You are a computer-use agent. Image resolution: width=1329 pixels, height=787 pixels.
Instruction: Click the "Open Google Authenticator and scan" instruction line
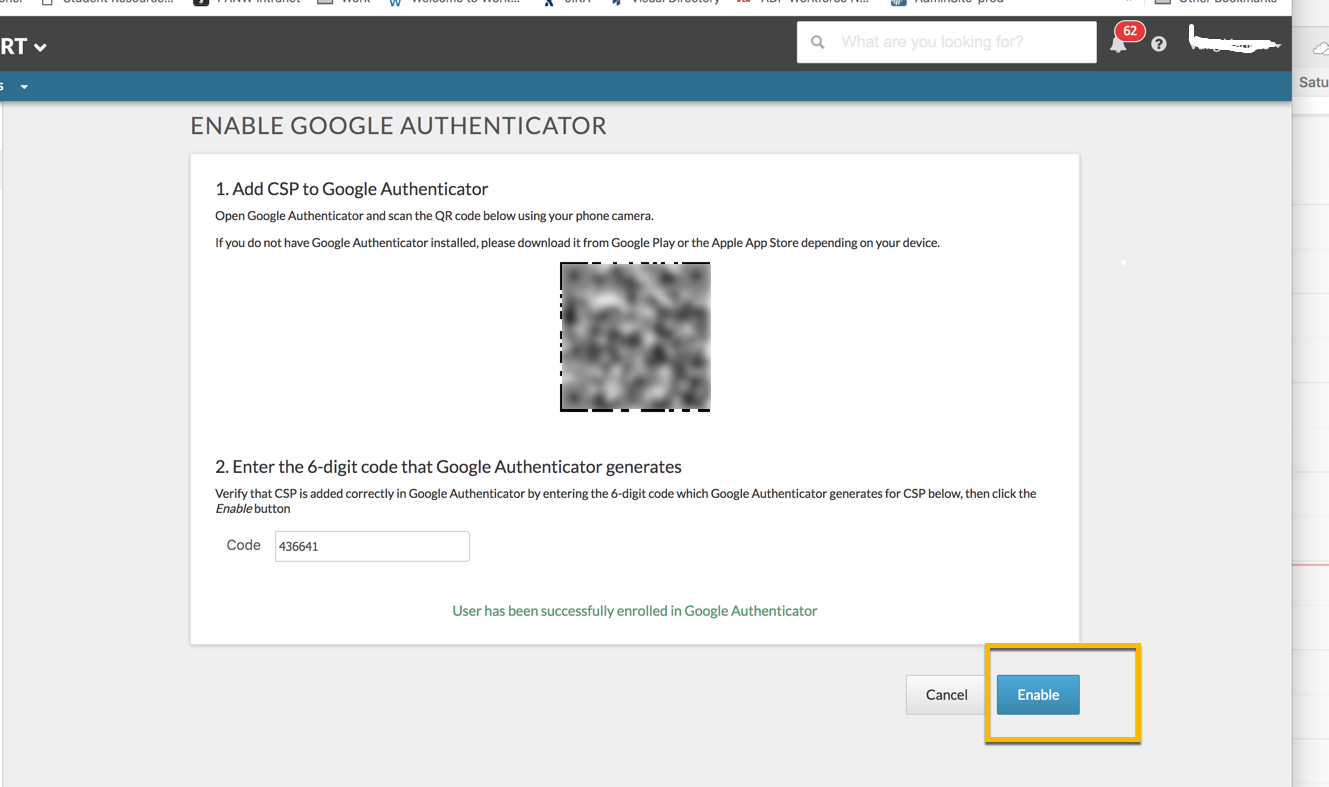click(x=434, y=216)
